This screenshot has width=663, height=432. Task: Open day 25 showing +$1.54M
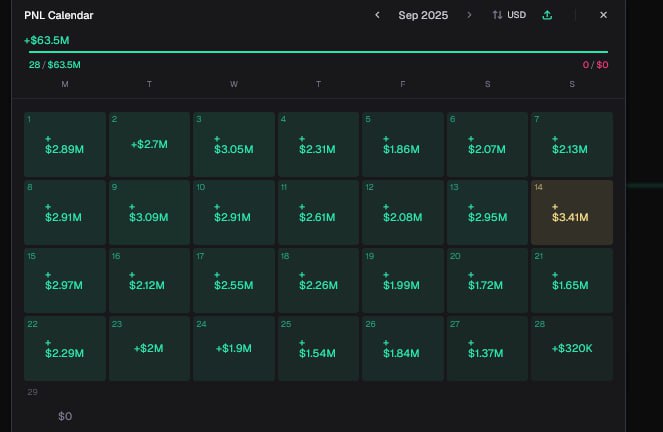[318, 349]
